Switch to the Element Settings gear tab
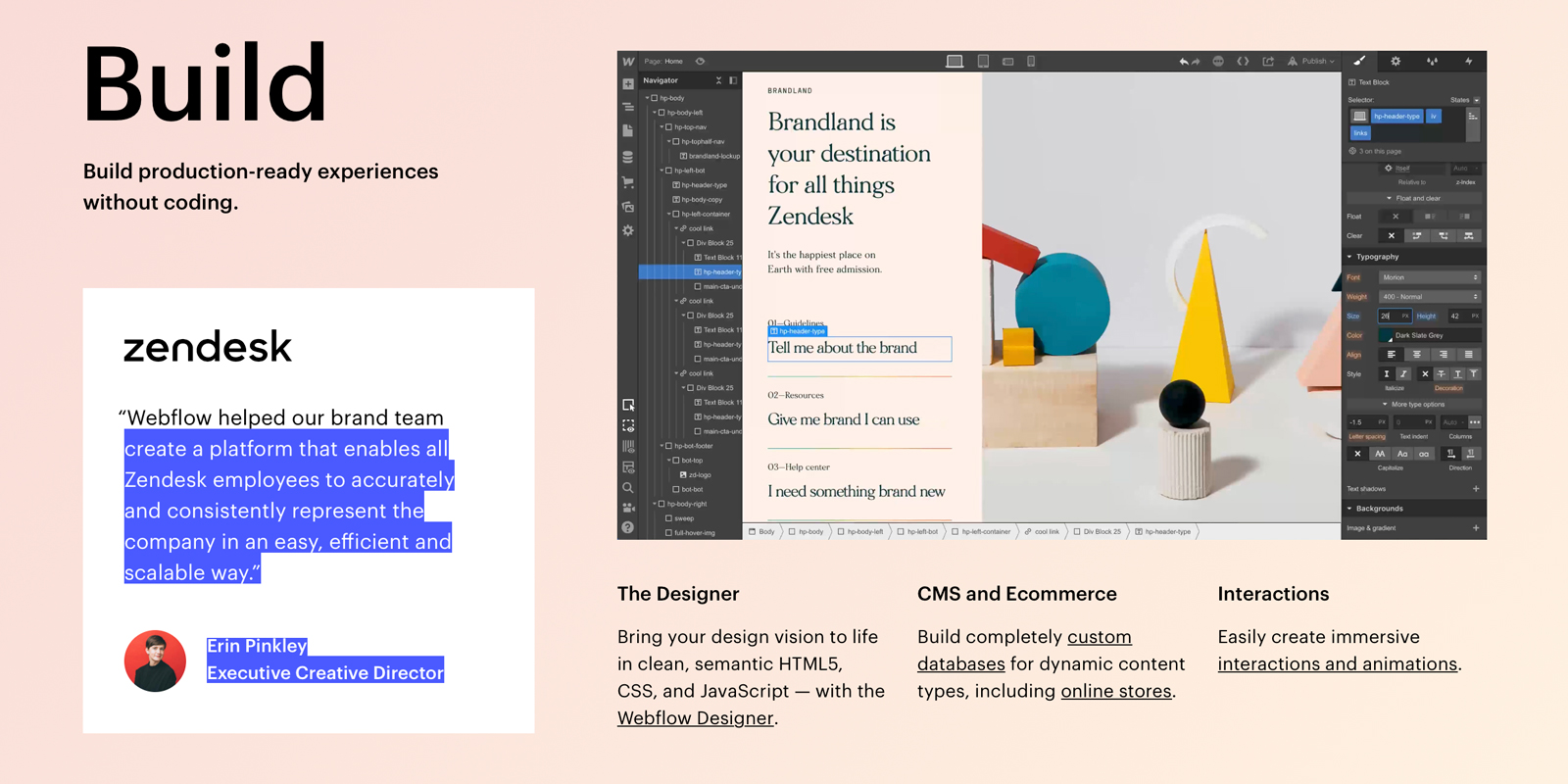The width and height of the screenshot is (1568, 784). 1396,61
